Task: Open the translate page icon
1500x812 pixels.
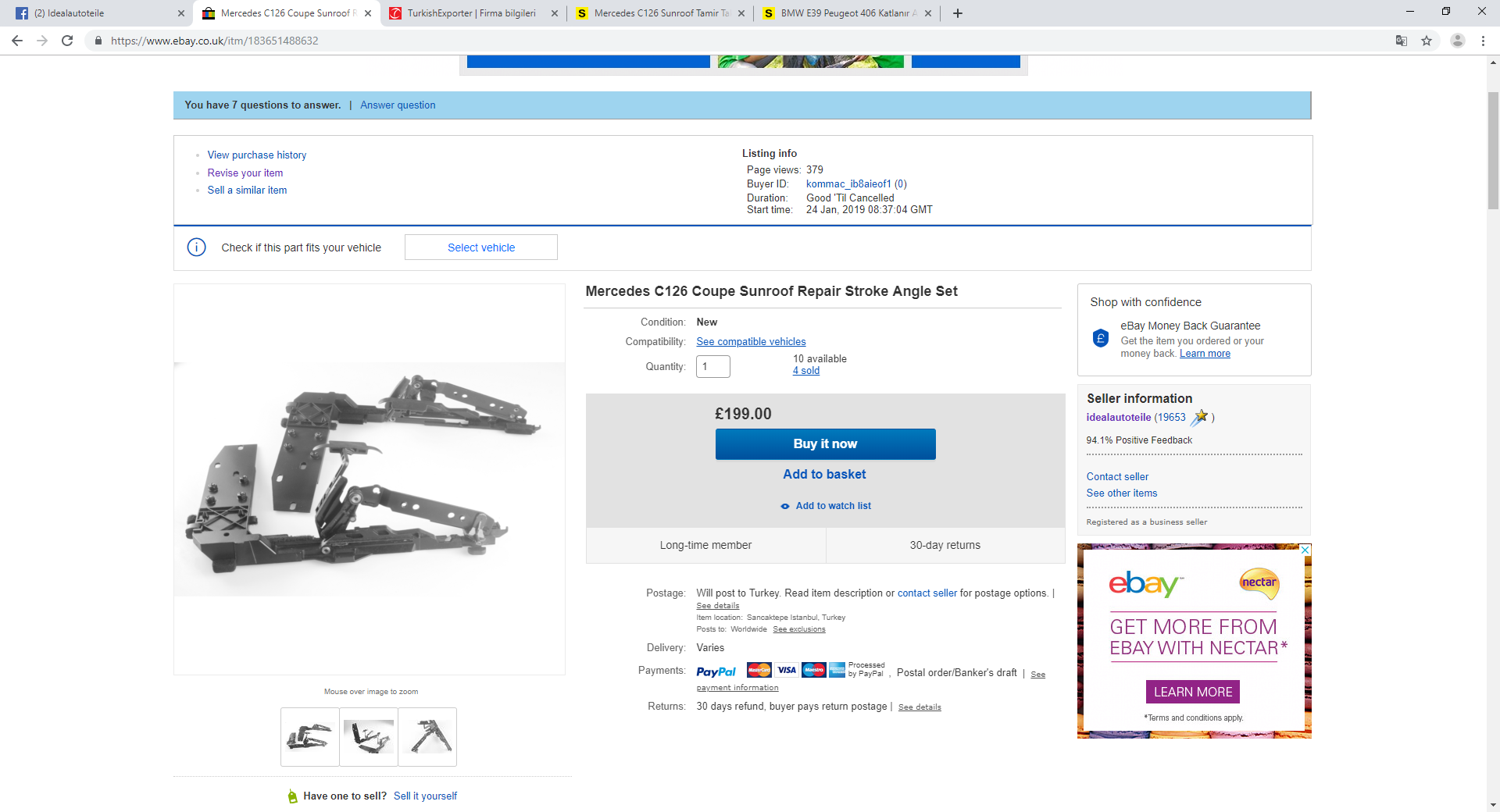Action: tap(1402, 41)
